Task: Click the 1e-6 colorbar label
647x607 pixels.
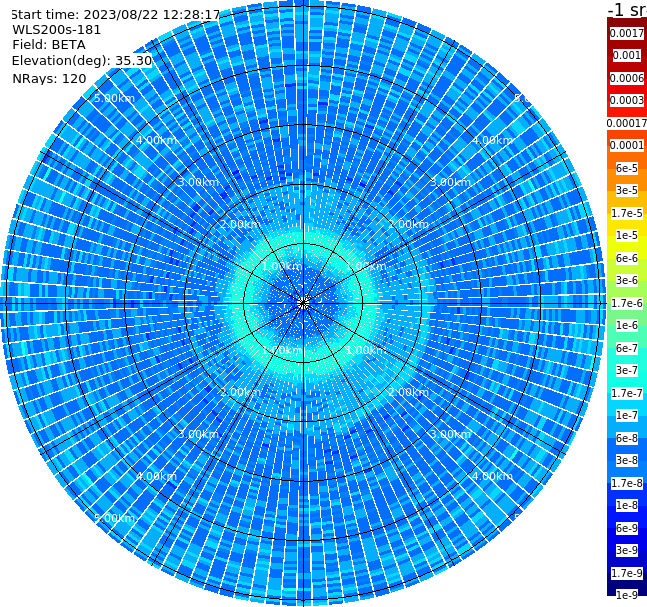Action: coord(627,325)
